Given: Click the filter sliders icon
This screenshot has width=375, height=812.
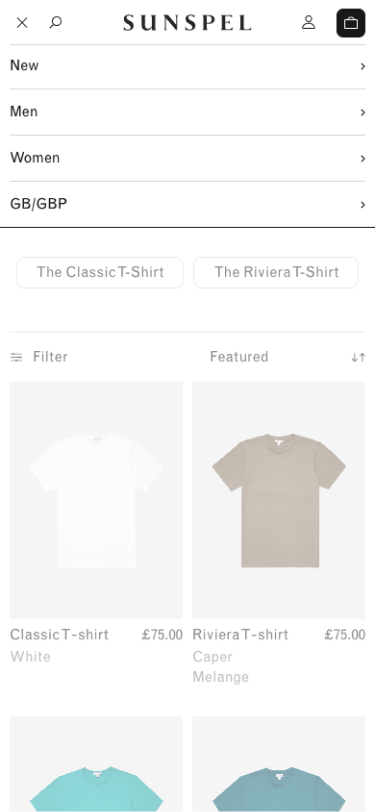Looking at the screenshot, I should (x=17, y=357).
